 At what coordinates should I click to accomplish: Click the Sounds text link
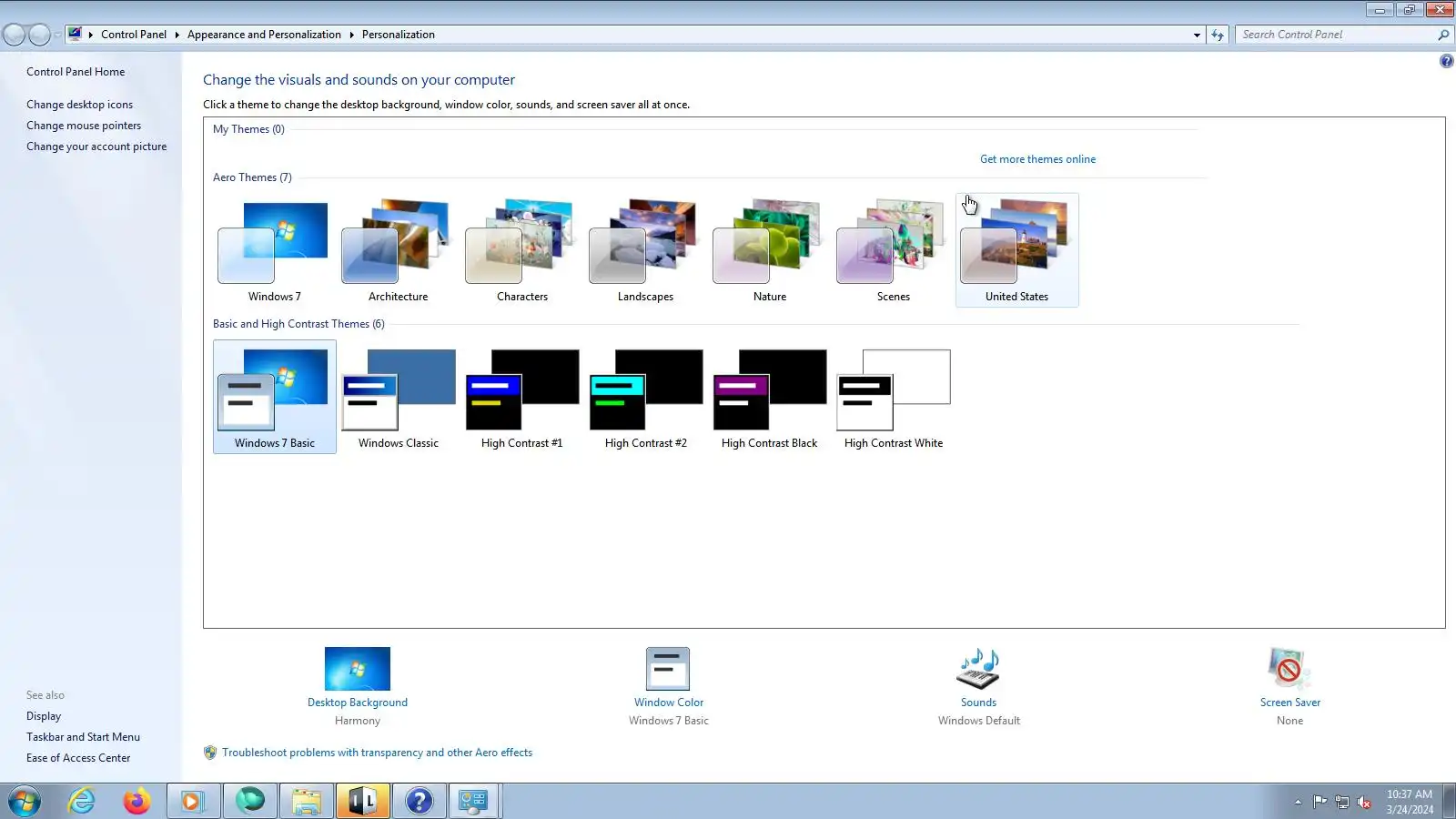coord(978,703)
